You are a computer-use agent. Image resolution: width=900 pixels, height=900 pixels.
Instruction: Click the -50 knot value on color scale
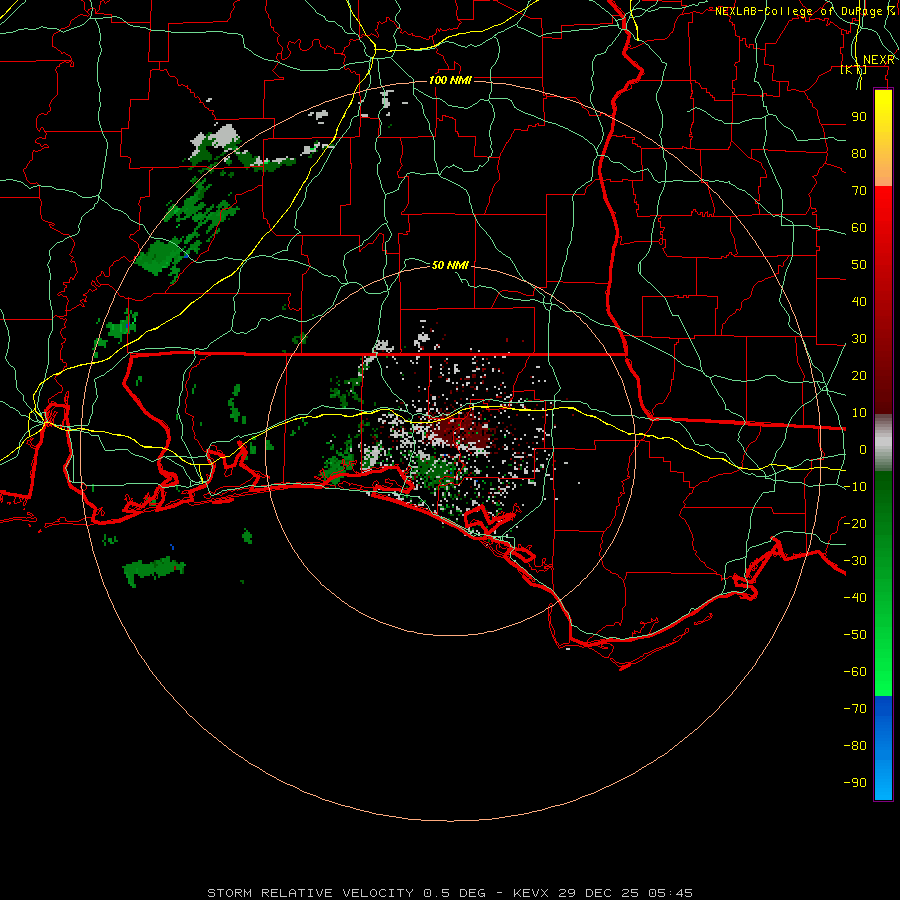[855, 634]
